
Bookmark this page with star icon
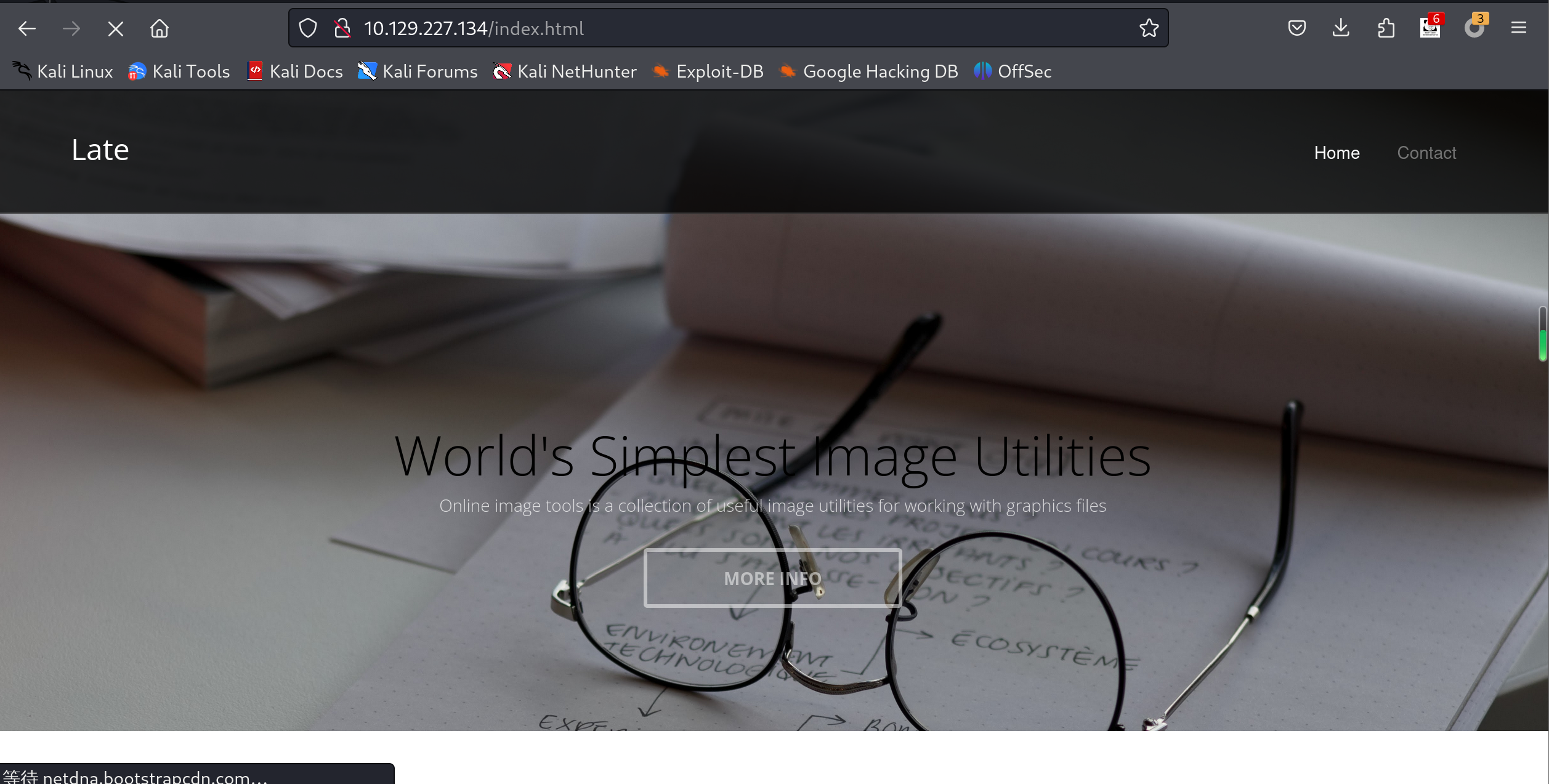coord(1149,28)
